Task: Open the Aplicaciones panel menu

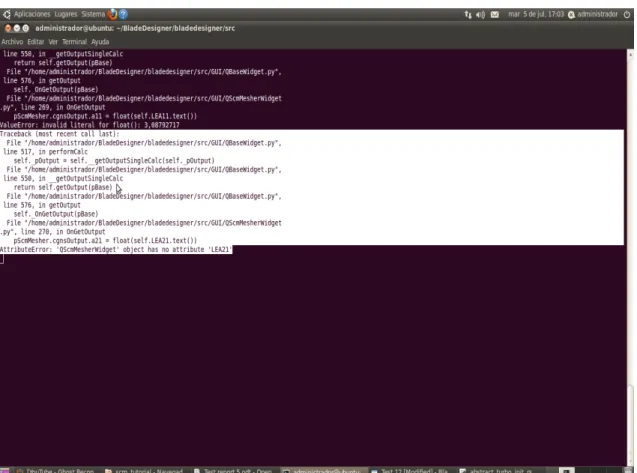Action: click(32, 14)
